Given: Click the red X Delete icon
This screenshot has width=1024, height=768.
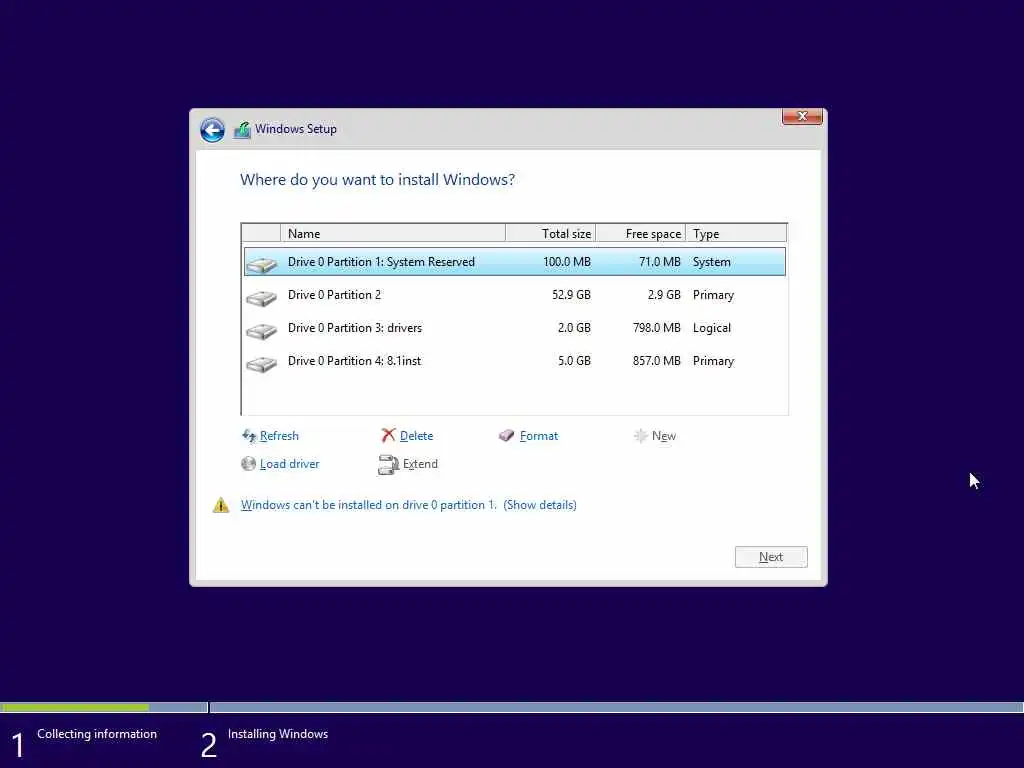Looking at the screenshot, I should (x=389, y=435).
